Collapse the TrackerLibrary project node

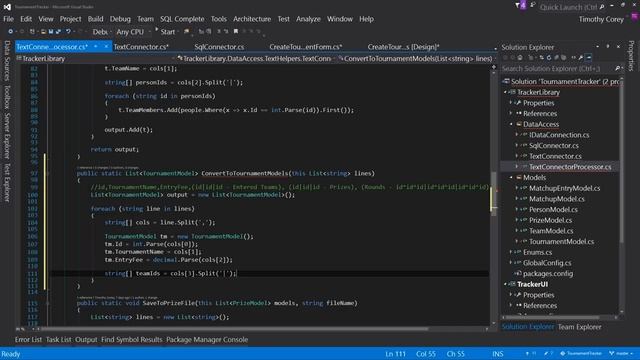pyautogui.click(x=505, y=92)
